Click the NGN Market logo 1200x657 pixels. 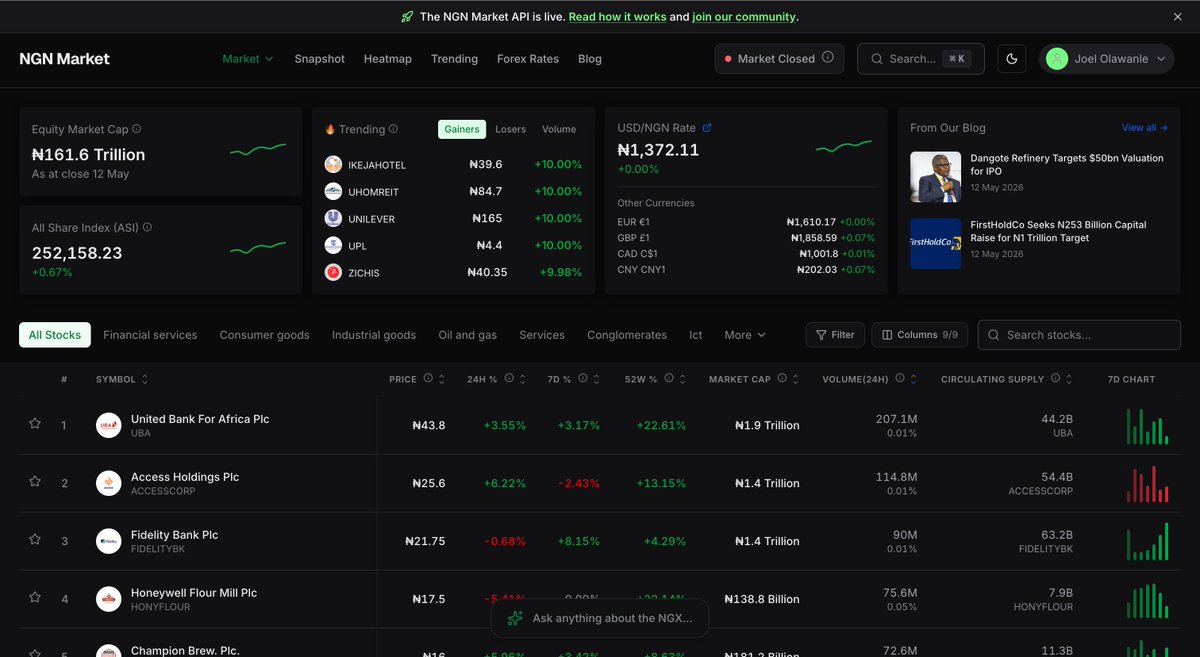point(65,59)
